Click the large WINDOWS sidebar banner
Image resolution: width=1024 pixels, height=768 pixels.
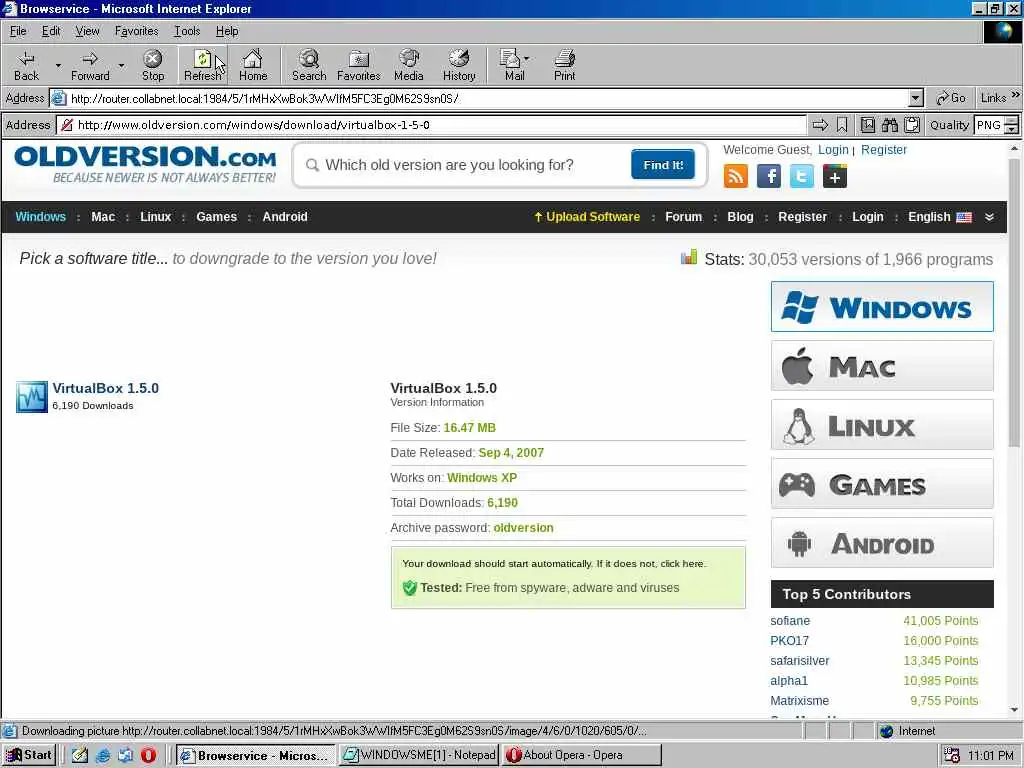click(x=882, y=307)
